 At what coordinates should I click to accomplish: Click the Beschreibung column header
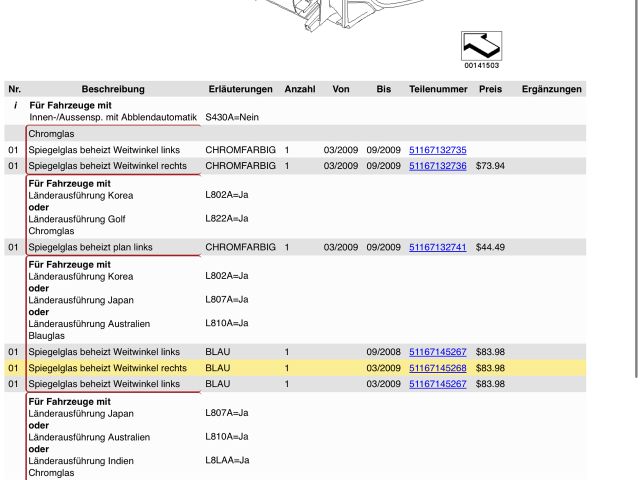(x=112, y=90)
